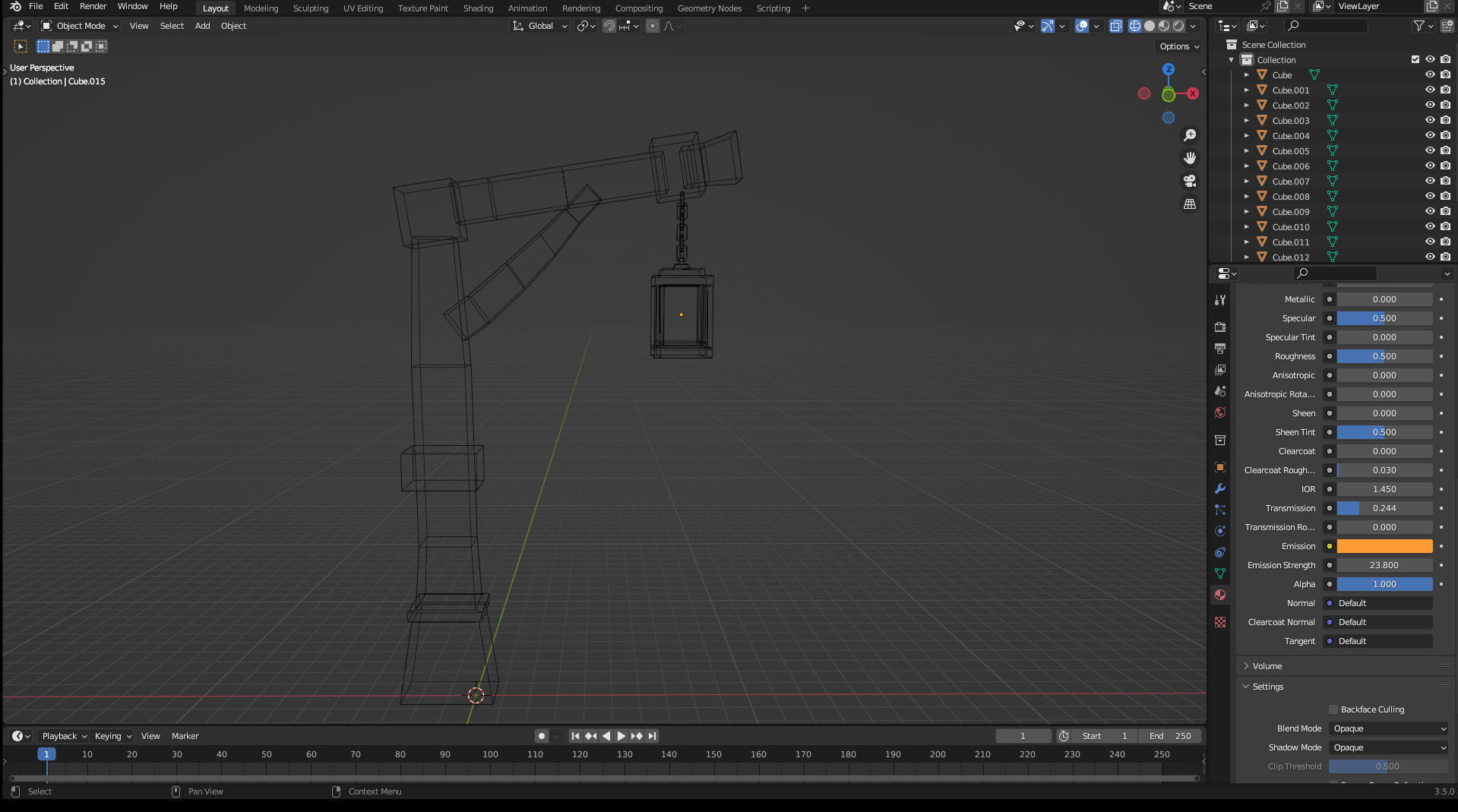The image size is (1458, 812).
Task: Select rendered viewport shading icon
Action: pos(1178,26)
